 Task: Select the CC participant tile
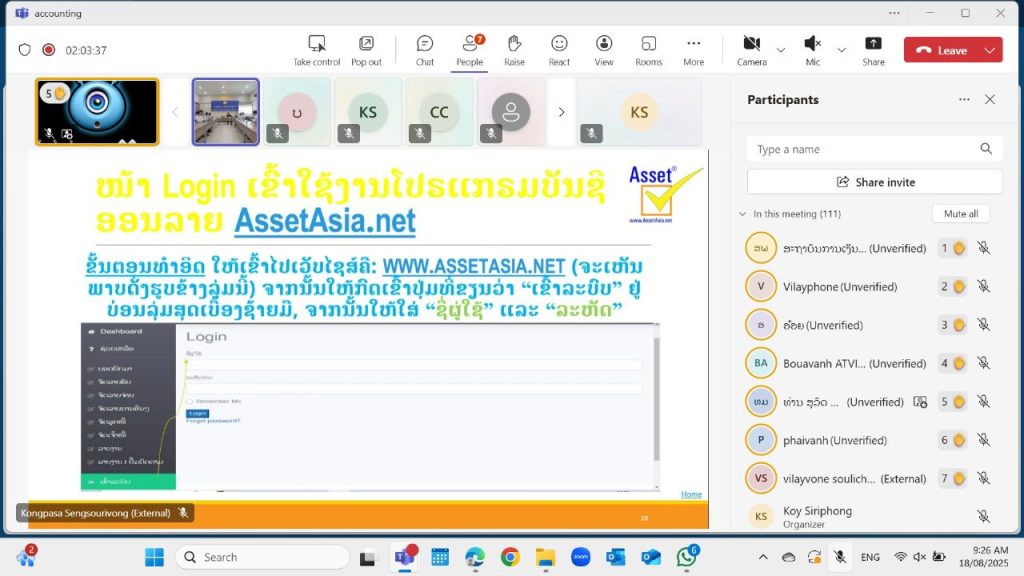click(439, 112)
